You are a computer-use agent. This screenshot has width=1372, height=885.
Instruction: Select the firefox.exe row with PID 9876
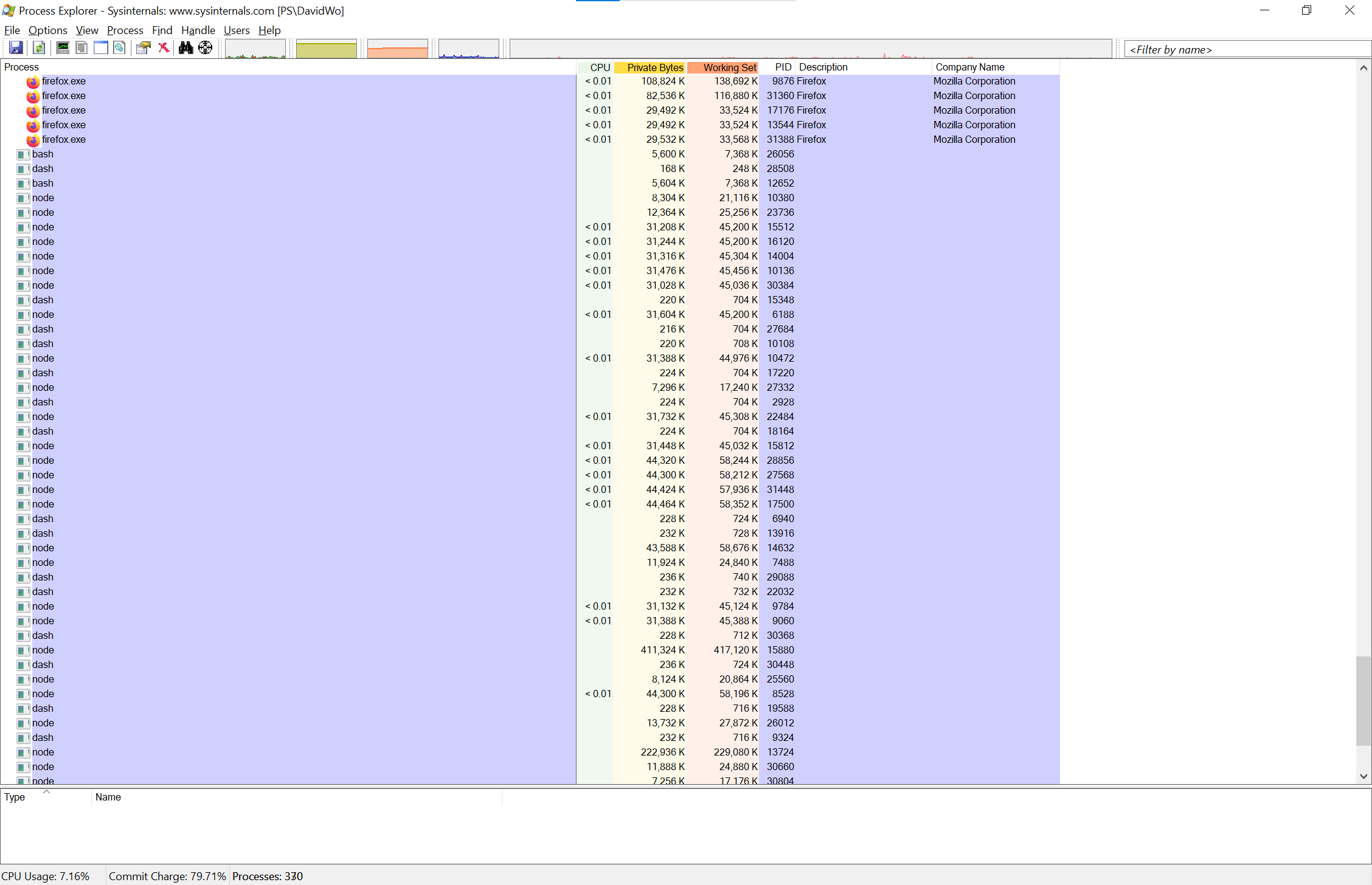(x=530, y=81)
